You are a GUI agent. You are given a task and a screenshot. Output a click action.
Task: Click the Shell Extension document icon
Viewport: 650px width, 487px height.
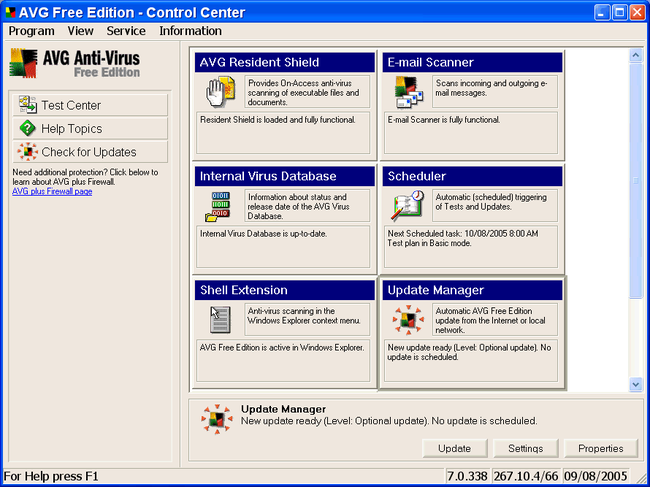click(220, 320)
